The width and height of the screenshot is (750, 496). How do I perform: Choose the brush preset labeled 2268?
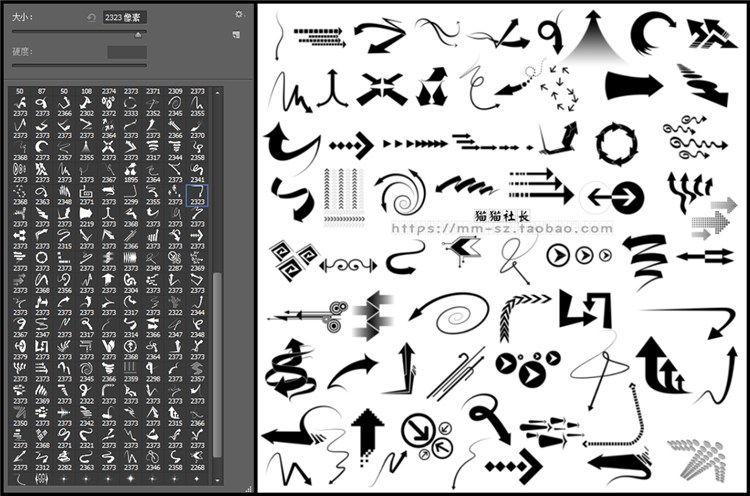point(197,457)
